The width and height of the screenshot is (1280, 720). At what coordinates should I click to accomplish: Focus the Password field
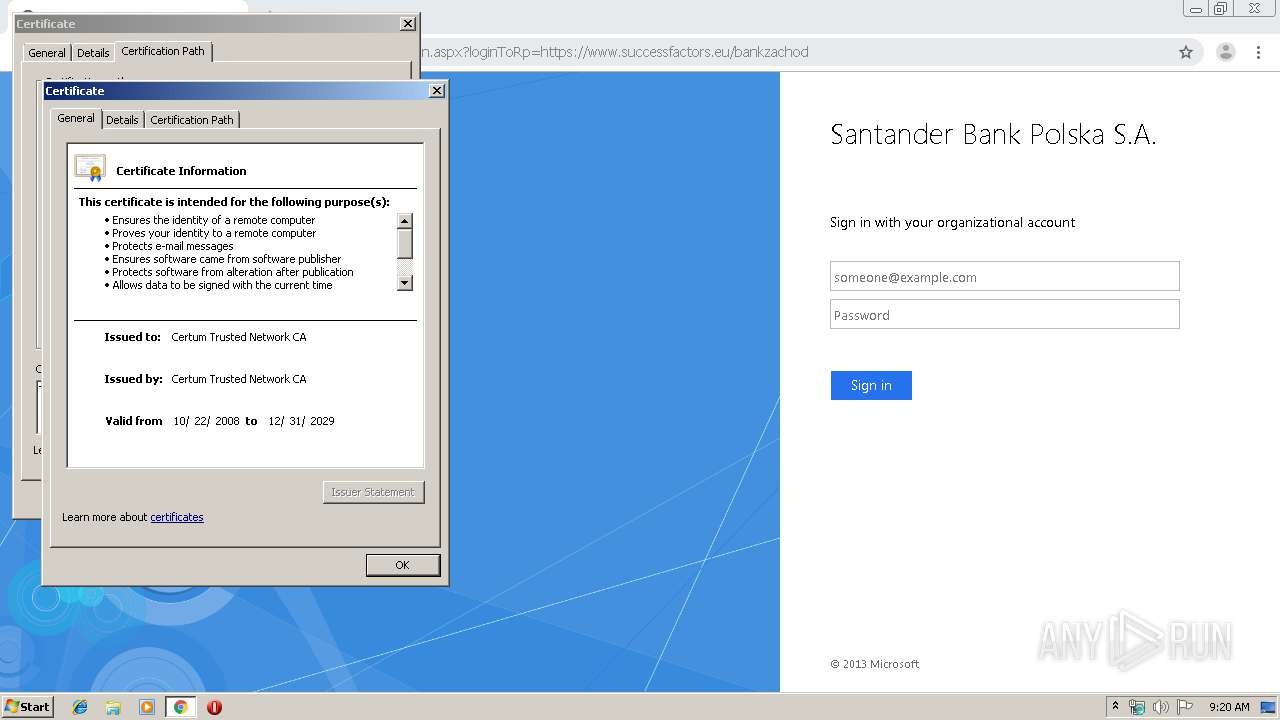[1005, 315]
